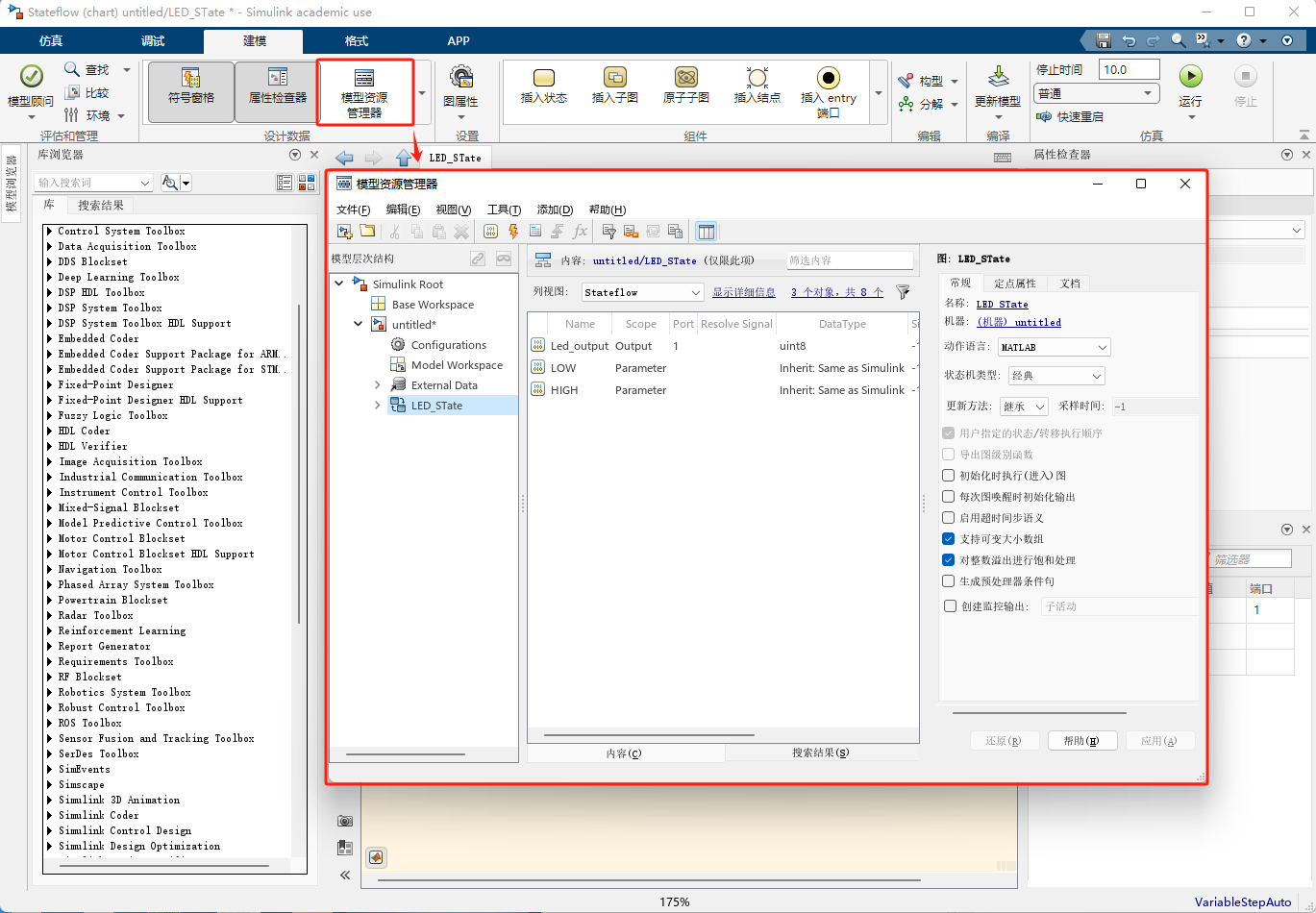1316x913 pixels.
Task: Open 工具(T) menu in Model Explorer
Action: point(504,210)
